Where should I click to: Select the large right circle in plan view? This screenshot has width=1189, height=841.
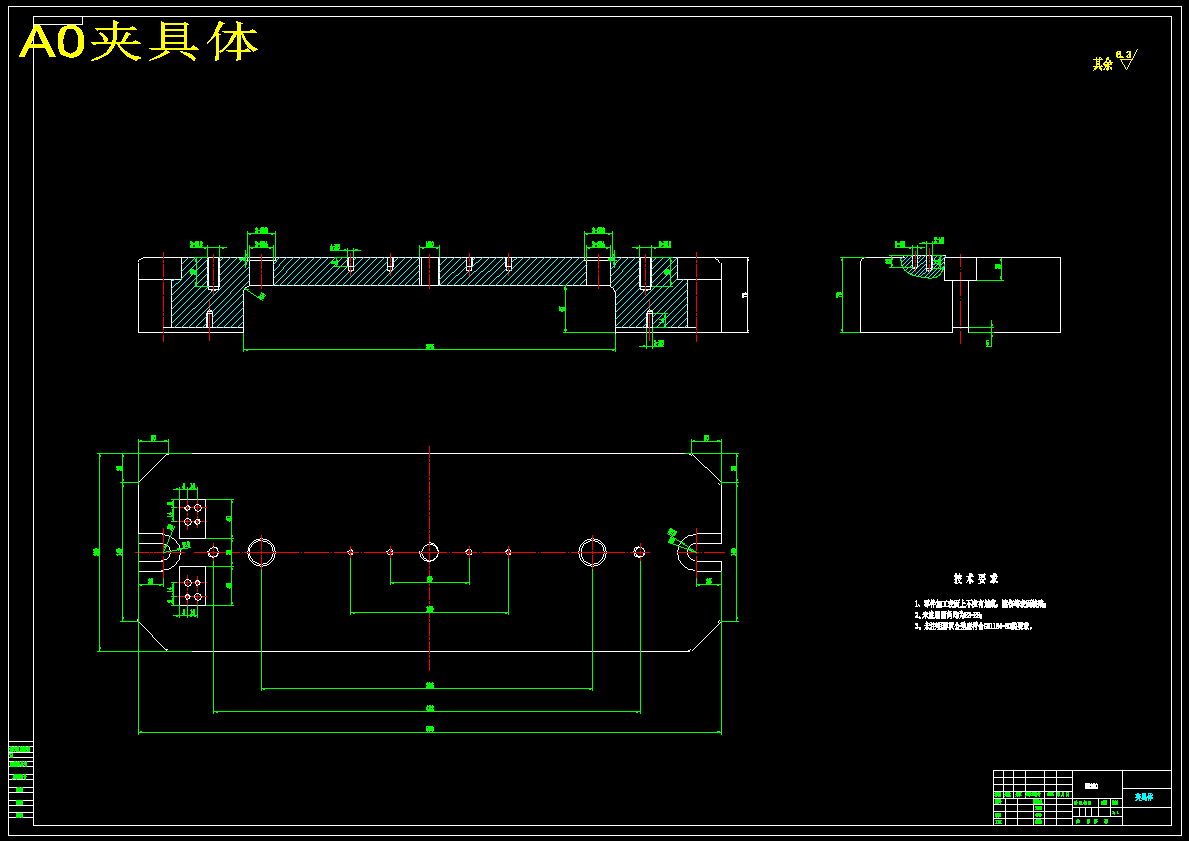[592, 551]
